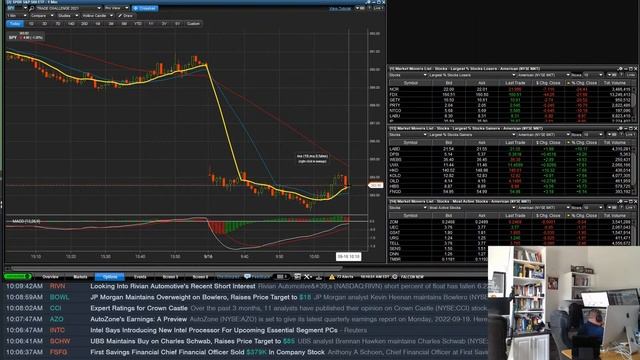The image size is (640, 360).
Task: Open the Pro View dropdown
Action: click(116, 8)
